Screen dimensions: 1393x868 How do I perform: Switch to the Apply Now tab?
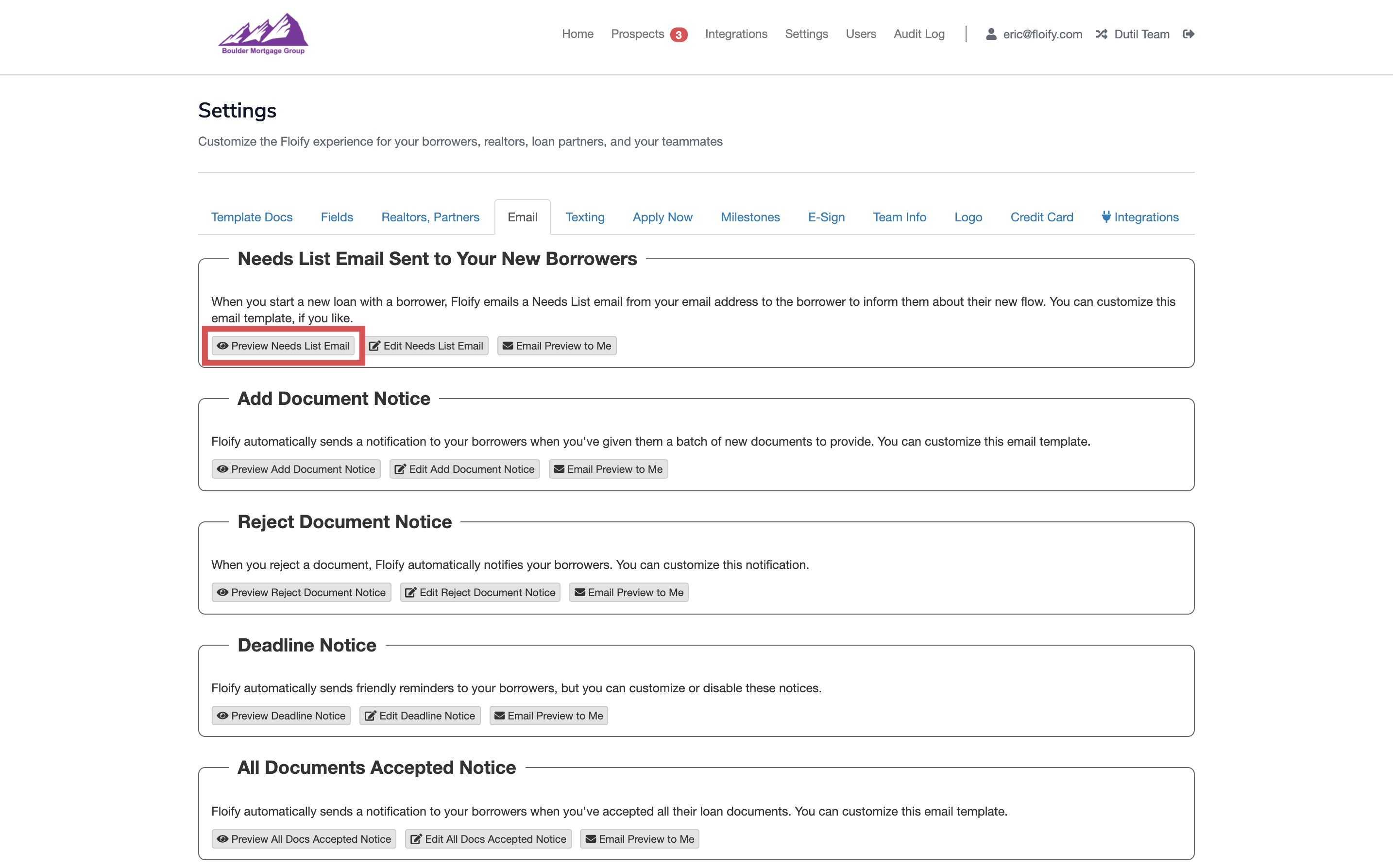[x=662, y=217]
